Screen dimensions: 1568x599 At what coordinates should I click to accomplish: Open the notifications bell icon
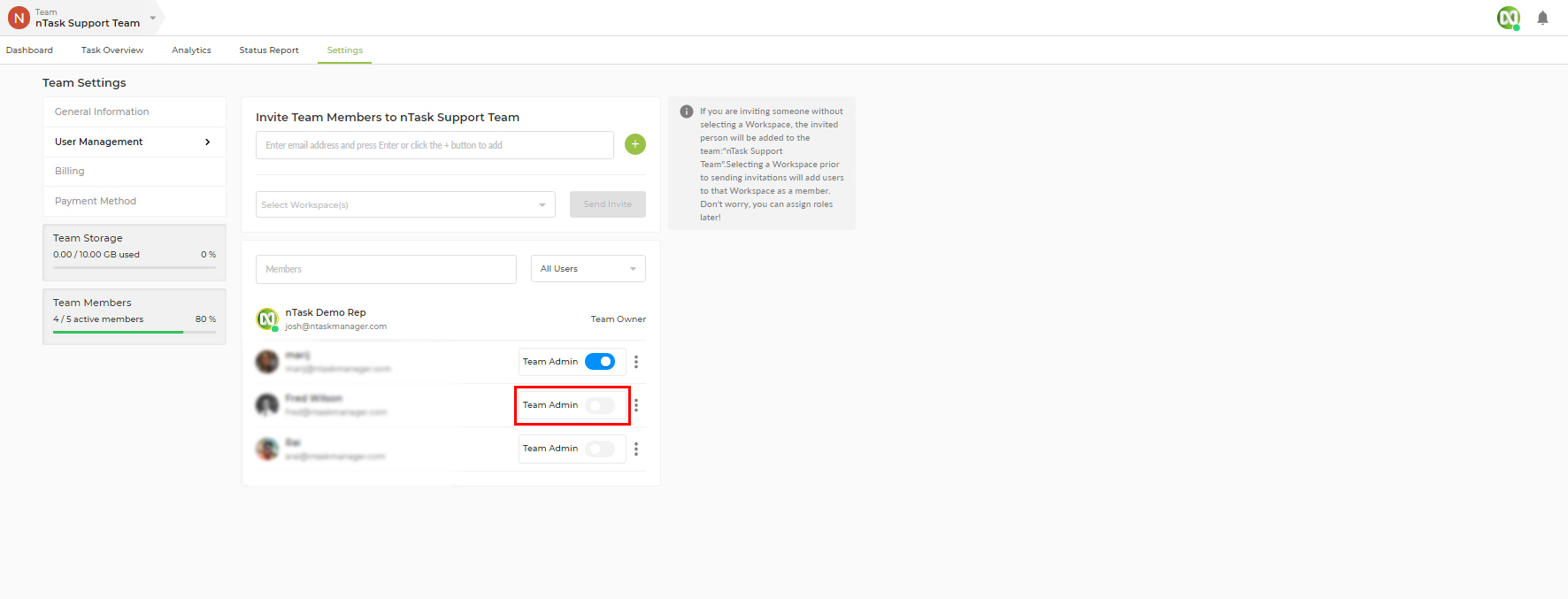click(x=1542, y=18)
